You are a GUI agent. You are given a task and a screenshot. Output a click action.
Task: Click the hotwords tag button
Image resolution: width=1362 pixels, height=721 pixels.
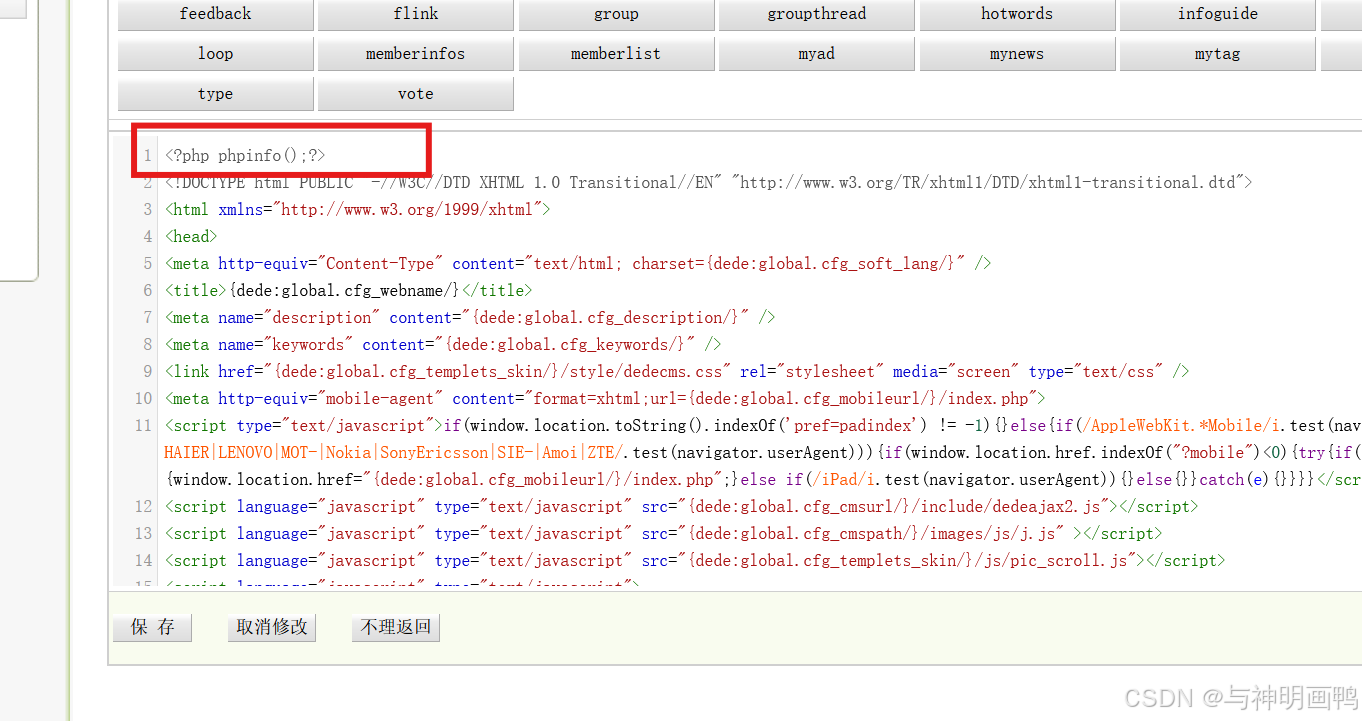click(1017, 14)
